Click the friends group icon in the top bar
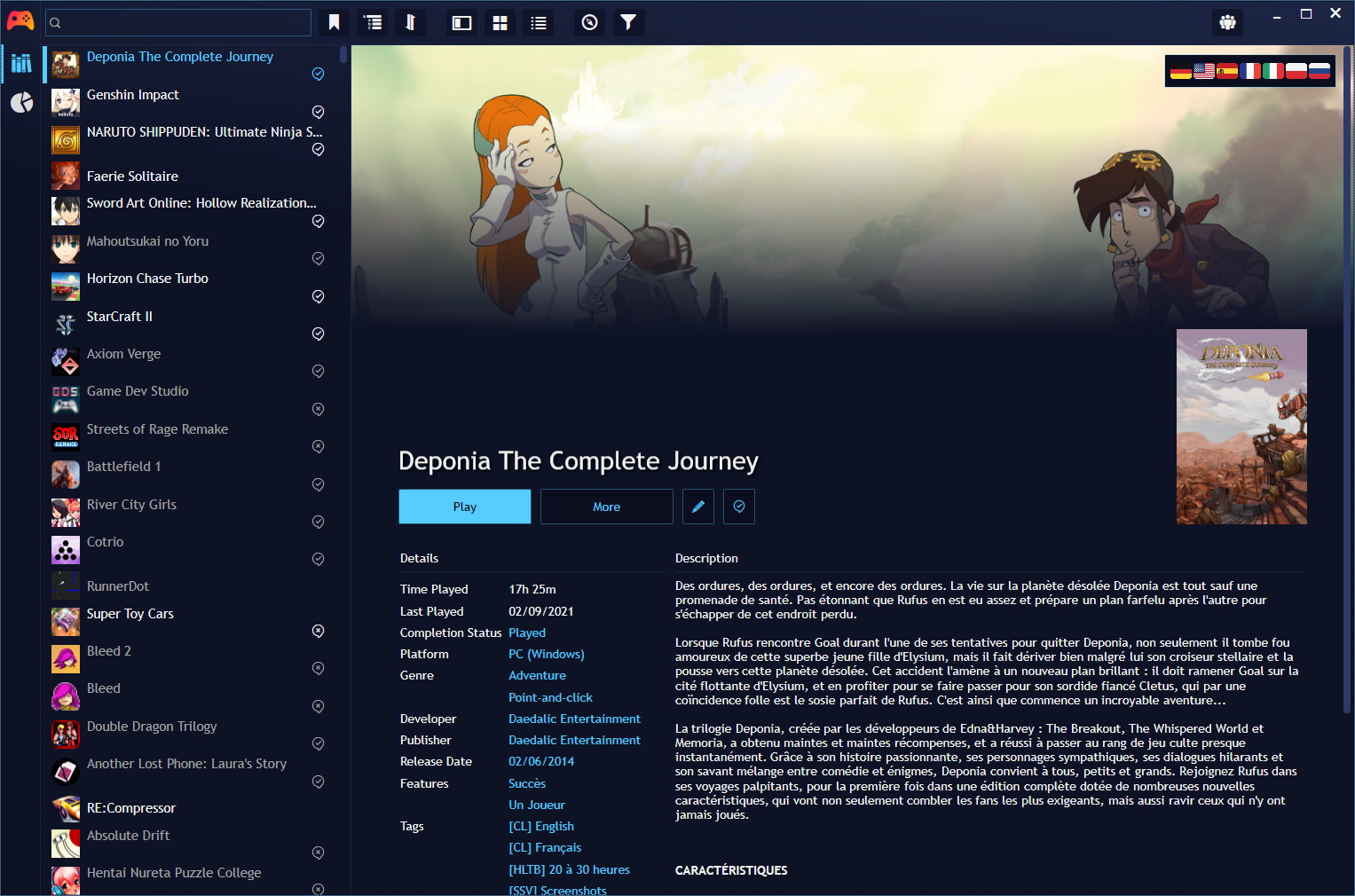The width and height of the screenshot is (1355, 896). 1227,22
